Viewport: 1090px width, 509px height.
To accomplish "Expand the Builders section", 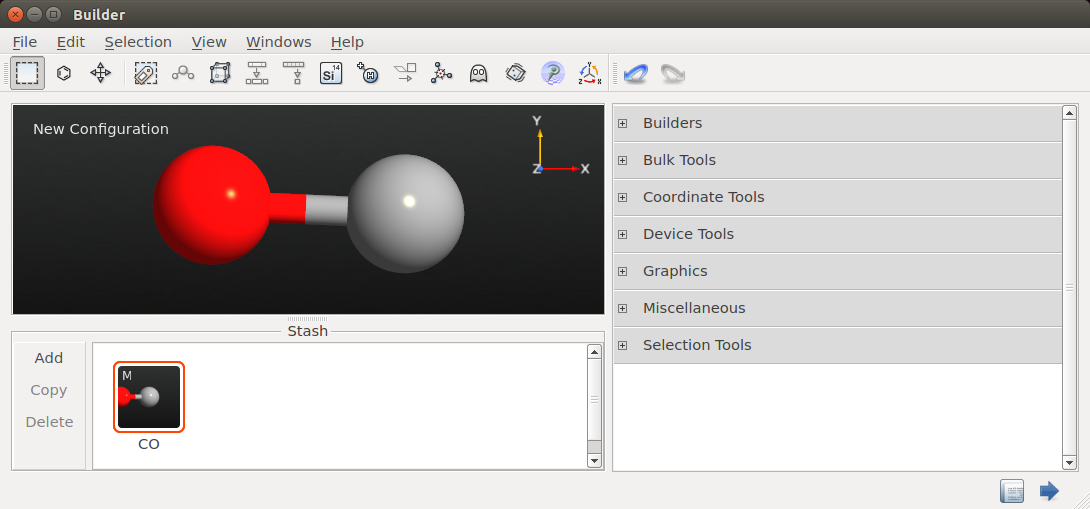I will coord(622,123).
